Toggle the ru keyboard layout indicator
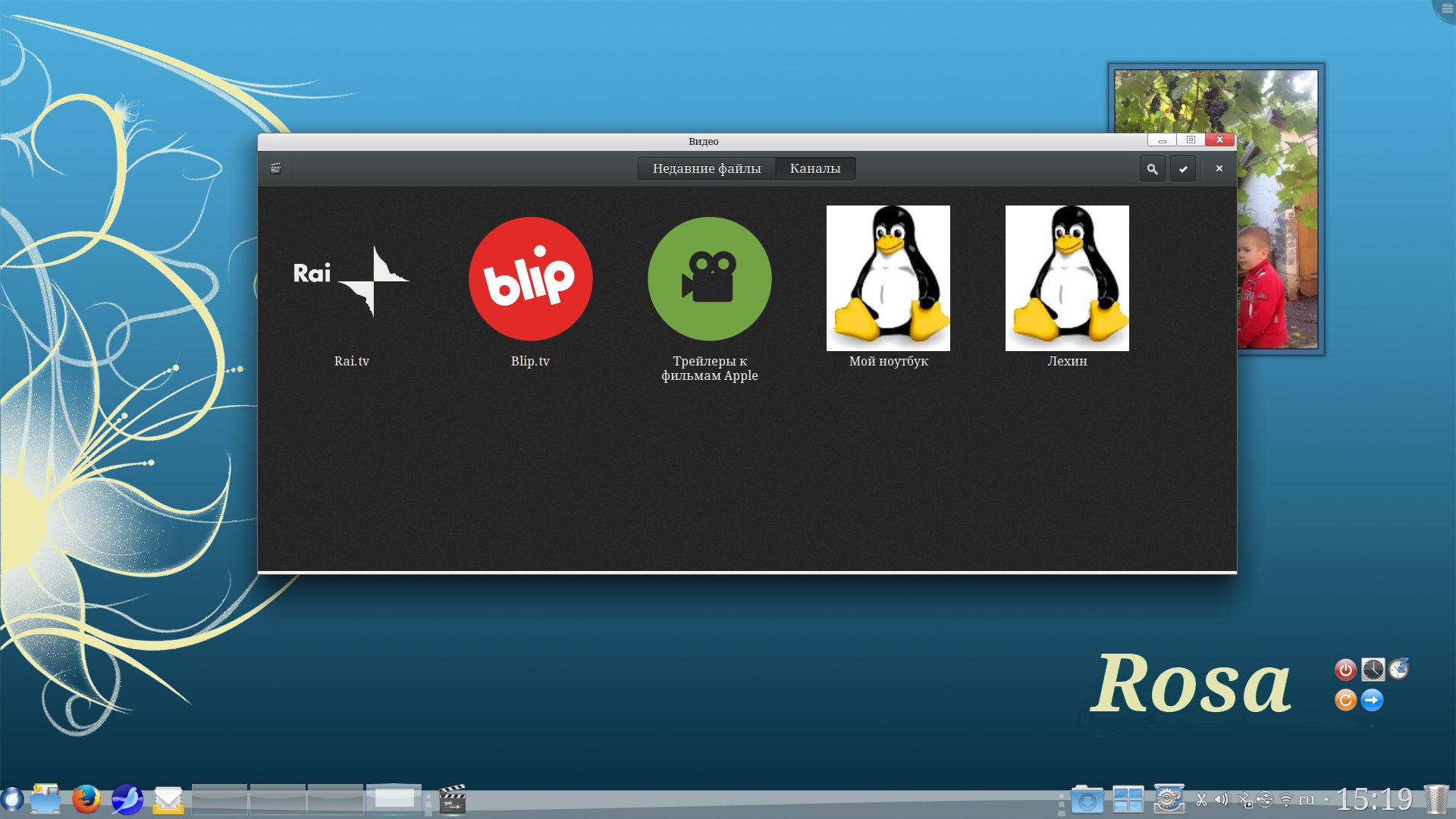 tap(1306, 799)
